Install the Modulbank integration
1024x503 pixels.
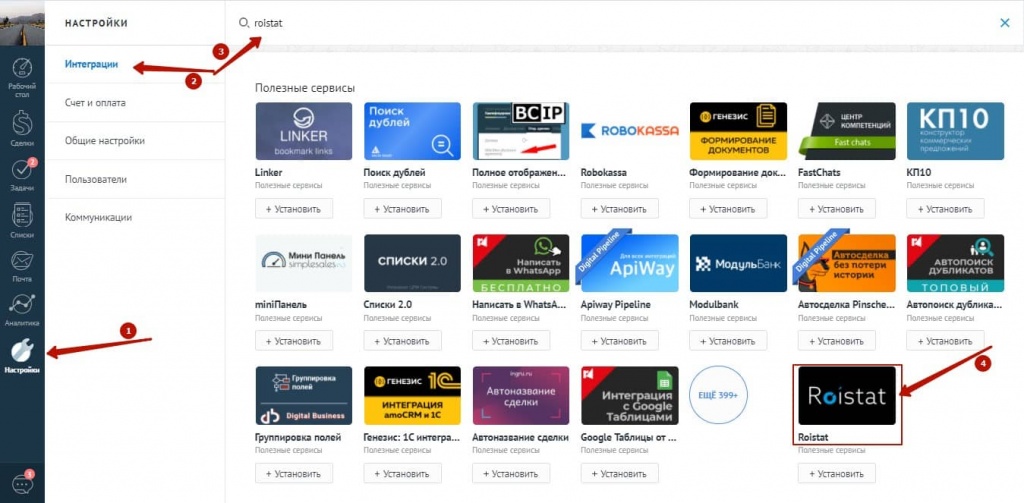point(728,341)
